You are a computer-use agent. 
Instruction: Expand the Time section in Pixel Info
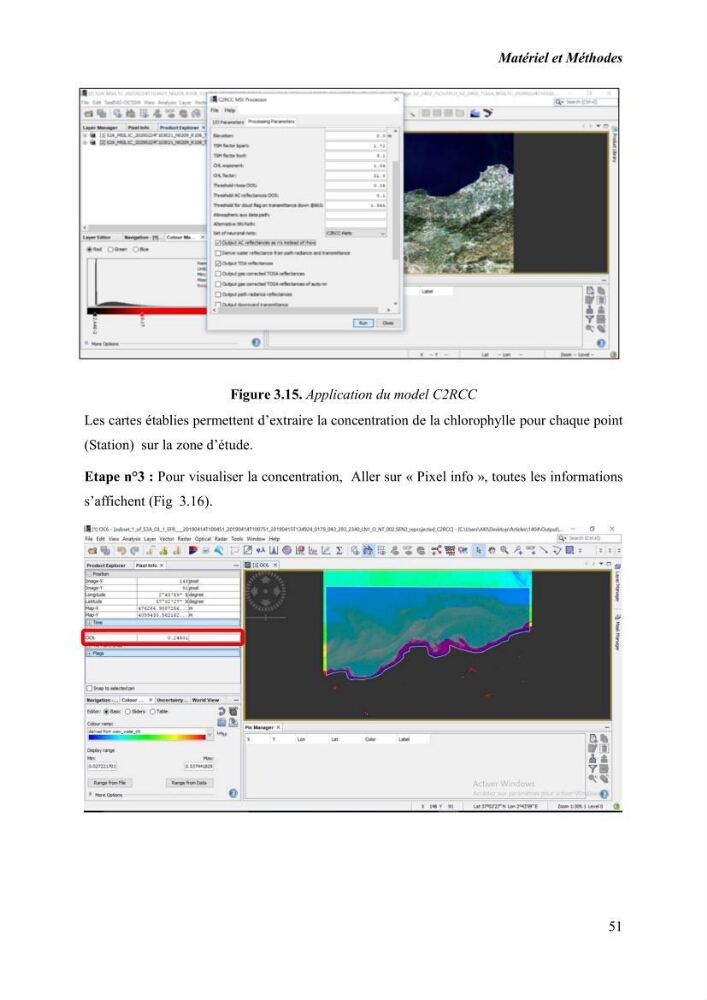coord(89,622)
